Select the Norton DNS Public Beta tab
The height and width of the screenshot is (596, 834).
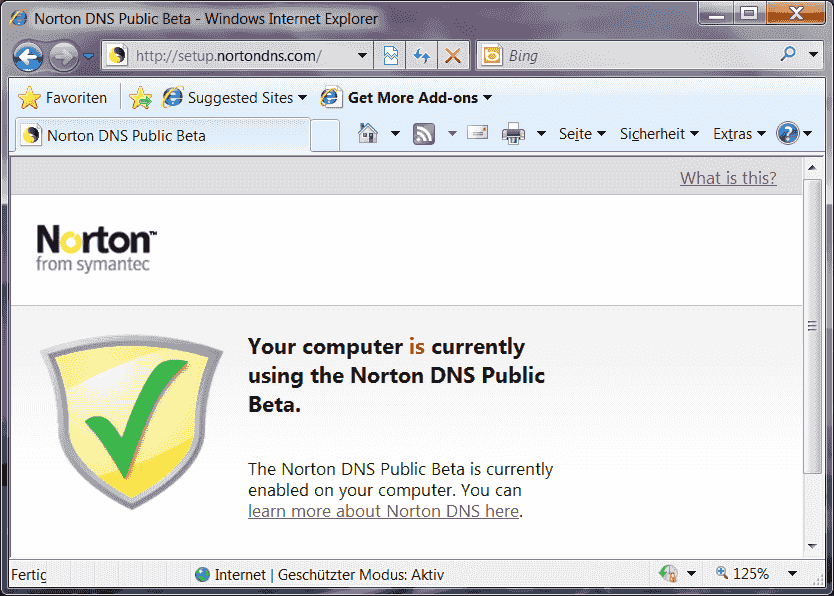(162, 135)
